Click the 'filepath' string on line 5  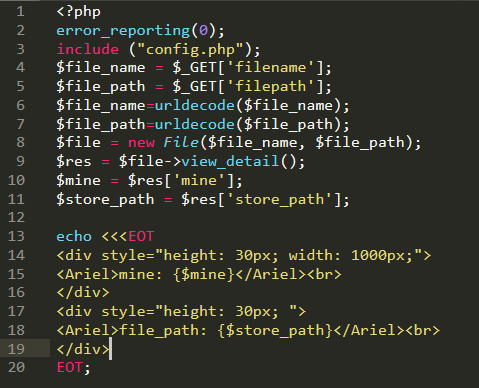click(x=271, y=86)
